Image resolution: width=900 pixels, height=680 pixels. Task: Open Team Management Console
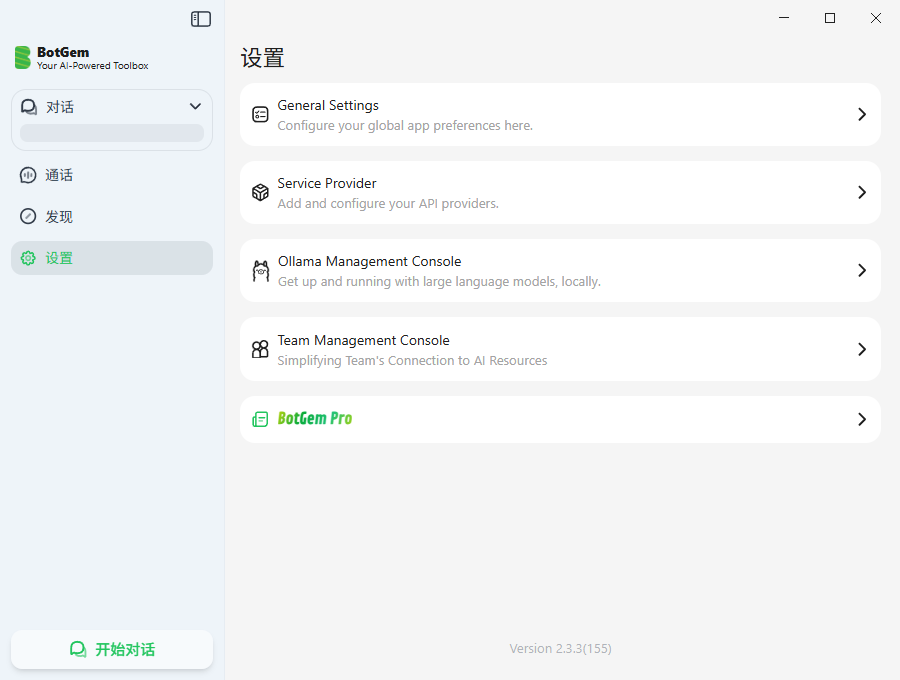pyautogui.click(x=560, y=349)
